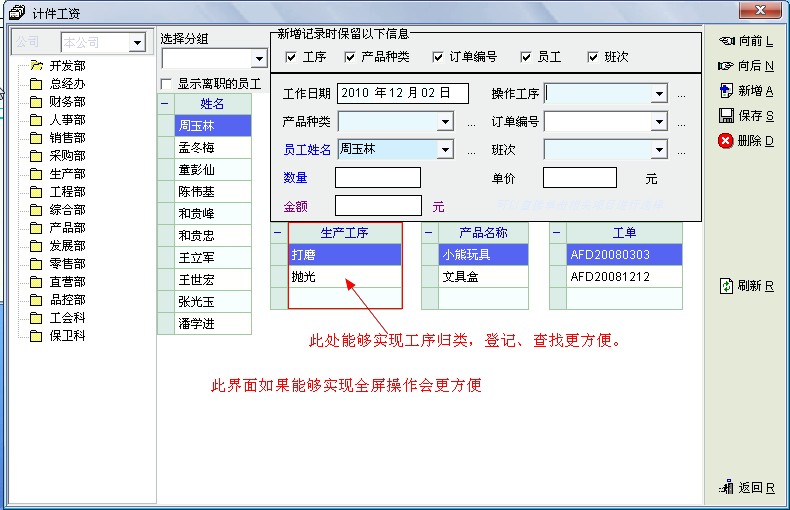Click the 新增 (add new) icon
The width and height of the screenshot is (790, 510).
click(x=727, y=91)
